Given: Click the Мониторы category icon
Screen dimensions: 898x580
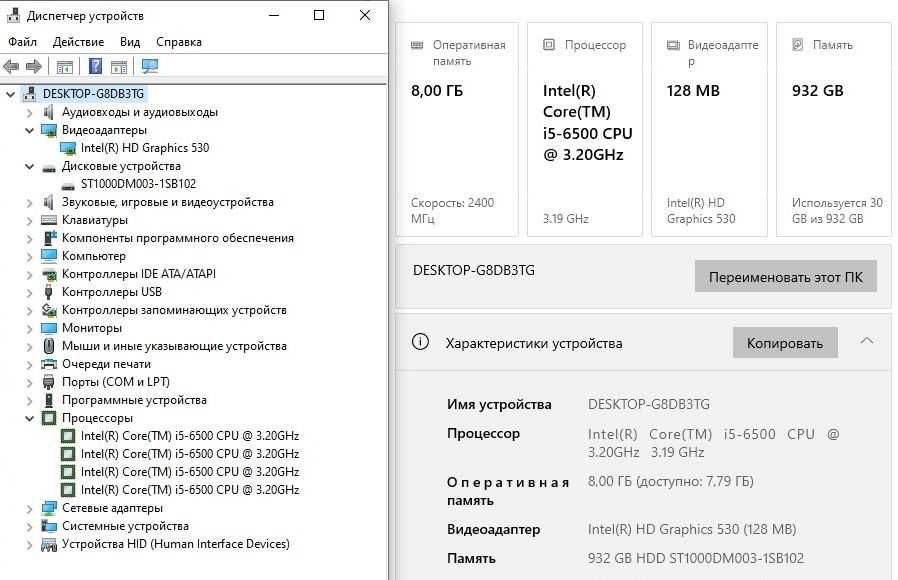Looking at the screenshot, I should pyautogui.click(x=49, y=328).
